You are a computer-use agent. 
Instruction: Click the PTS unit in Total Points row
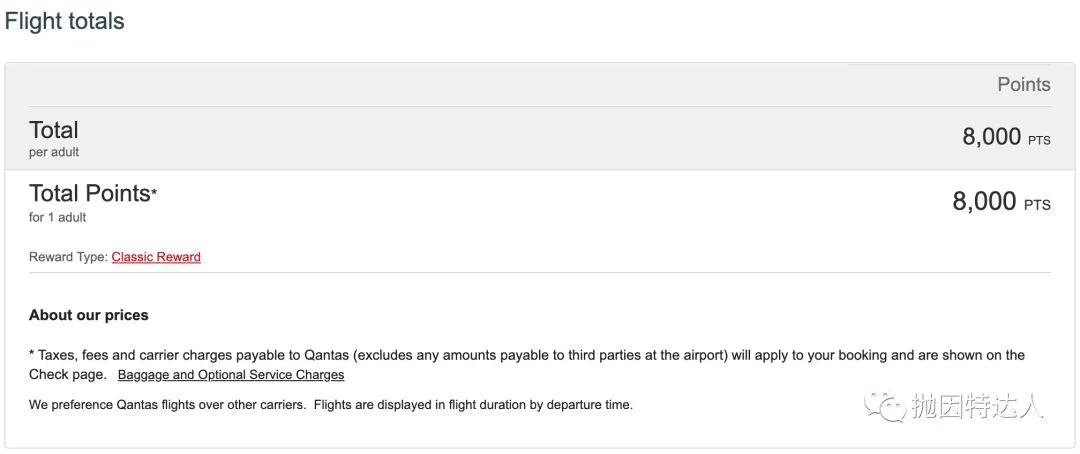point(1037,205)
